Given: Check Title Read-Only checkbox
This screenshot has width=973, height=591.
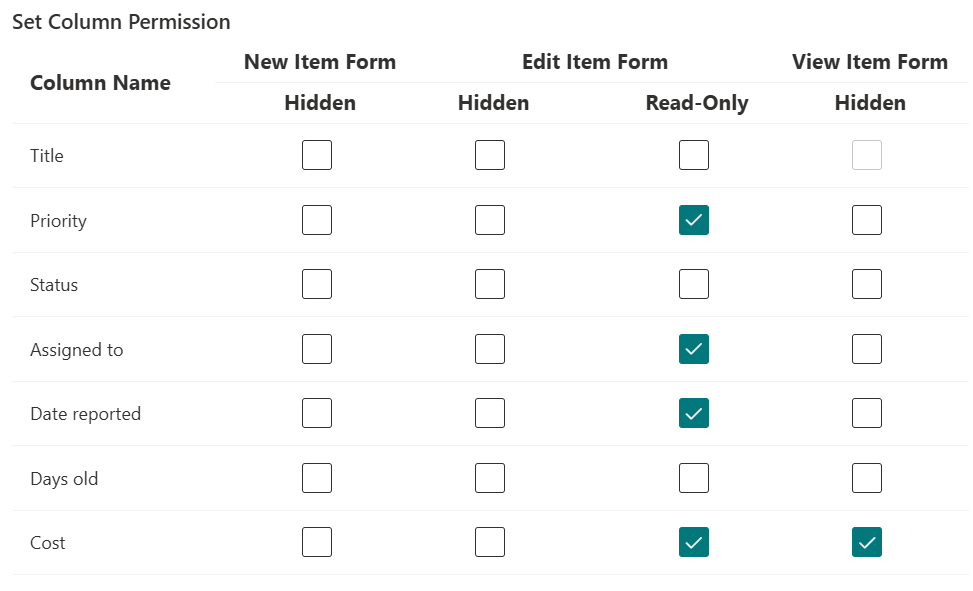Looking at the screenshot, I should [694, 155].
